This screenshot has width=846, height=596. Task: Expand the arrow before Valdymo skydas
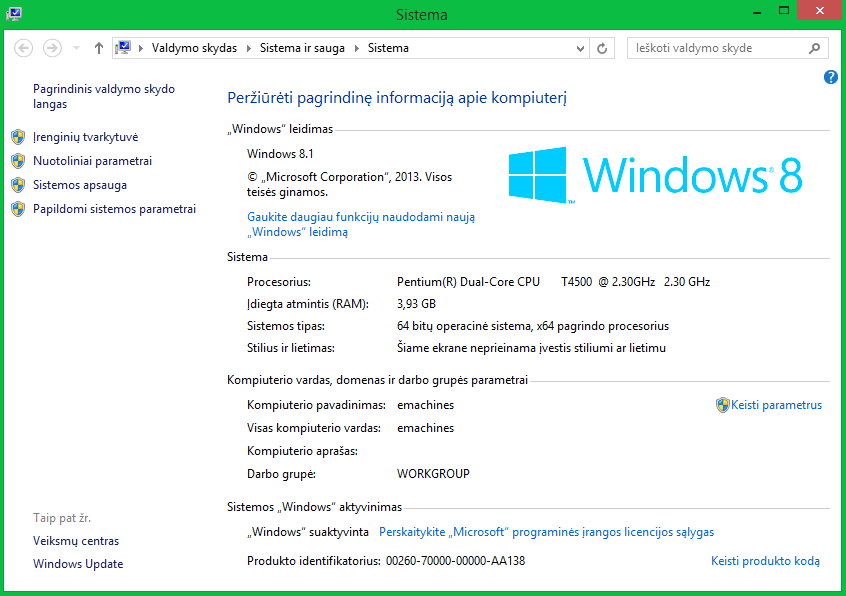(x=141, y=48)
